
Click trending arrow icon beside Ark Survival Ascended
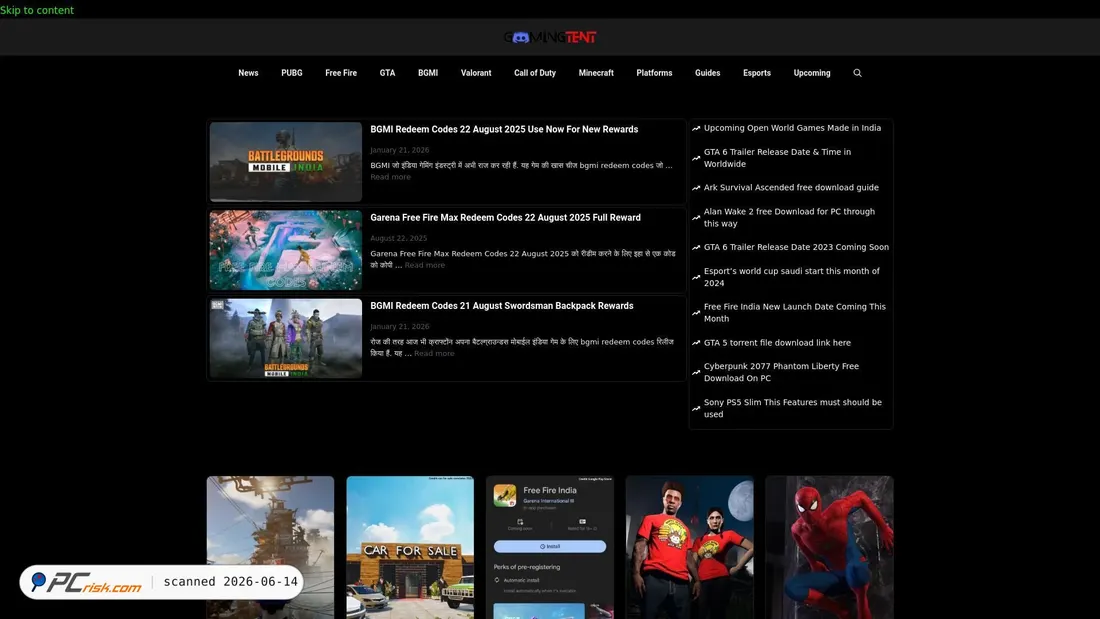coord(696,188)
